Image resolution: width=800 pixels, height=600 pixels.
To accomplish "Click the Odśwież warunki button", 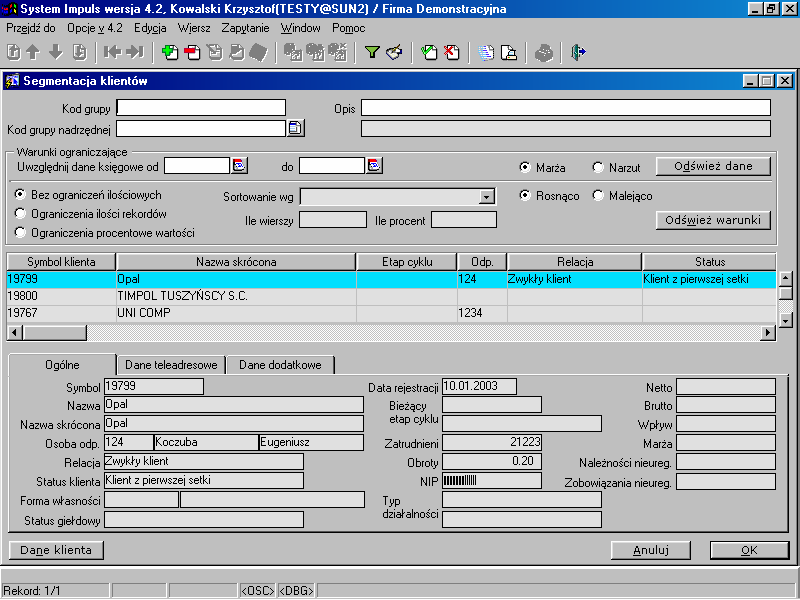I will coord(713,220).
